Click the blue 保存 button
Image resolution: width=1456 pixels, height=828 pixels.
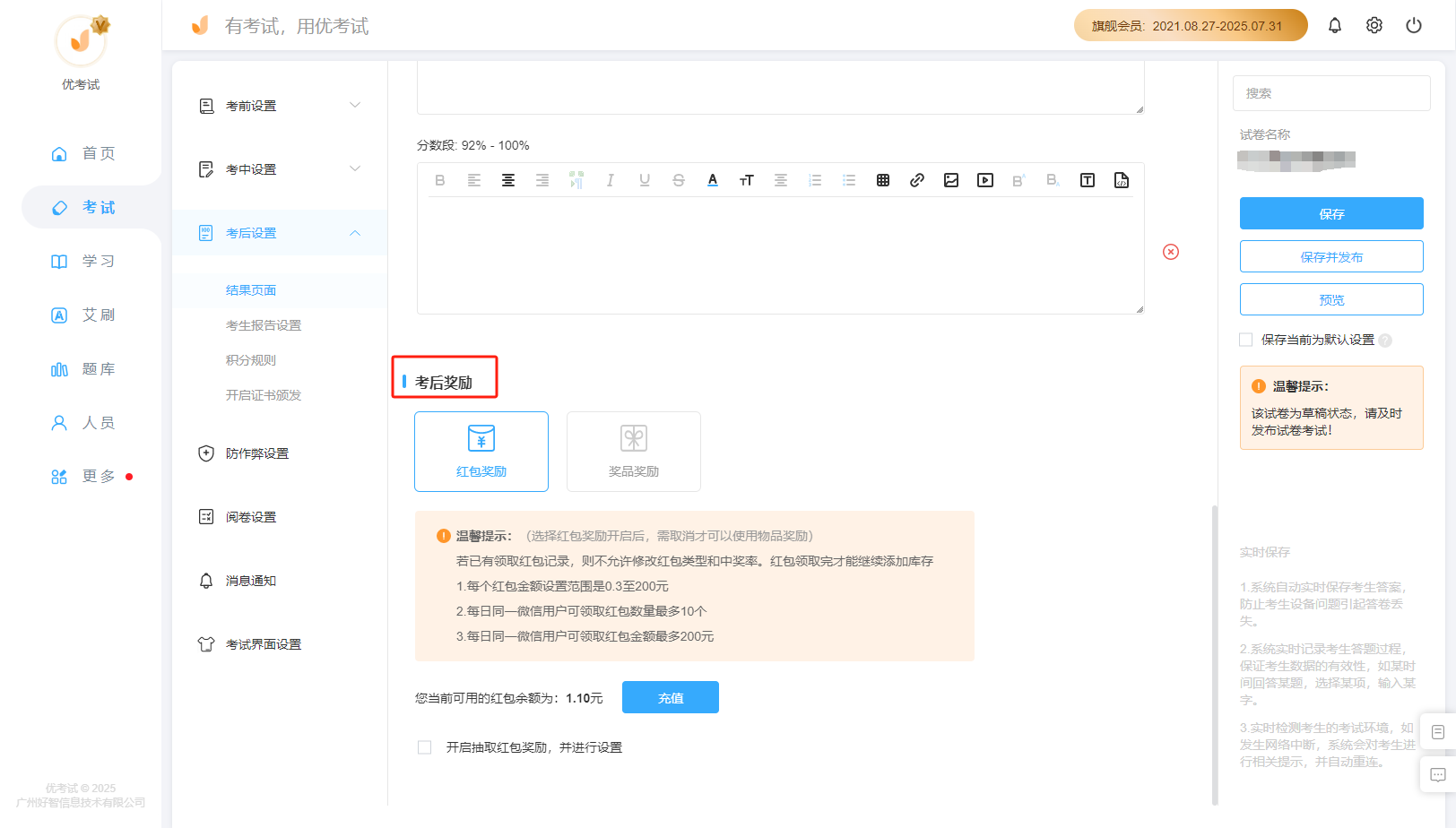click(1331, 213)
